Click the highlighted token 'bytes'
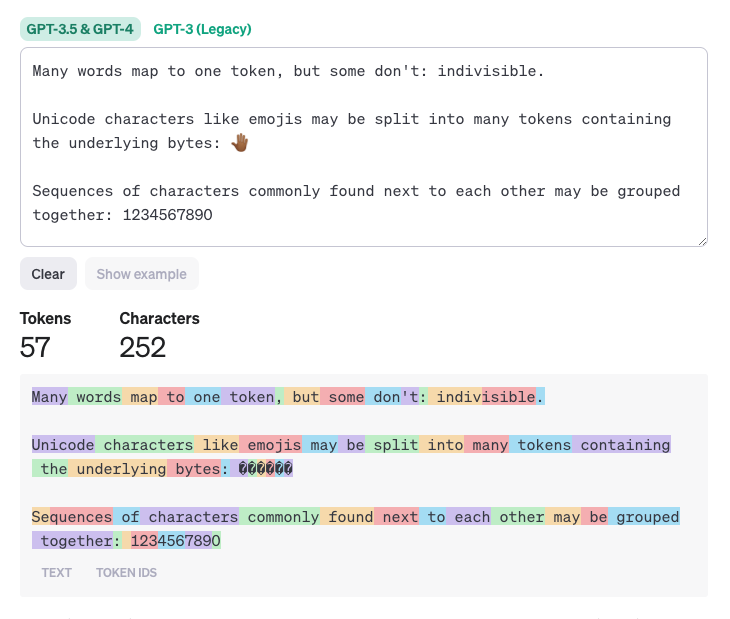Viewport: 730px width, 619px height. 194,469
